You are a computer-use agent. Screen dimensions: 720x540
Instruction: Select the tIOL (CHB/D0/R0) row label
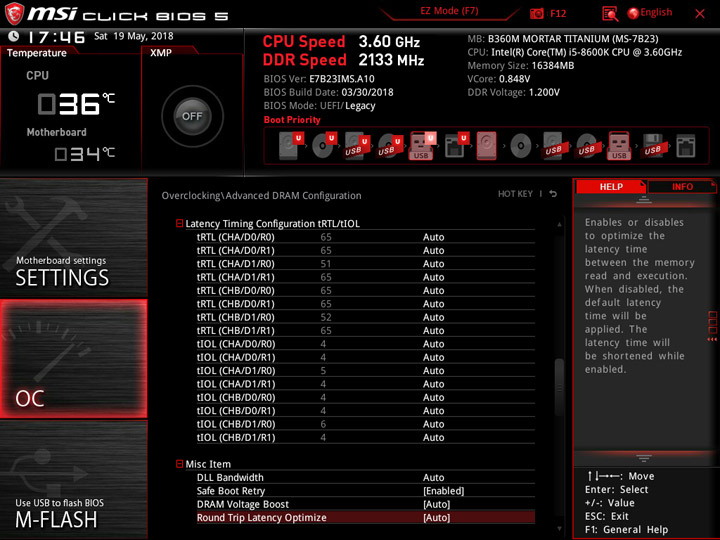(x=236, y=397)
